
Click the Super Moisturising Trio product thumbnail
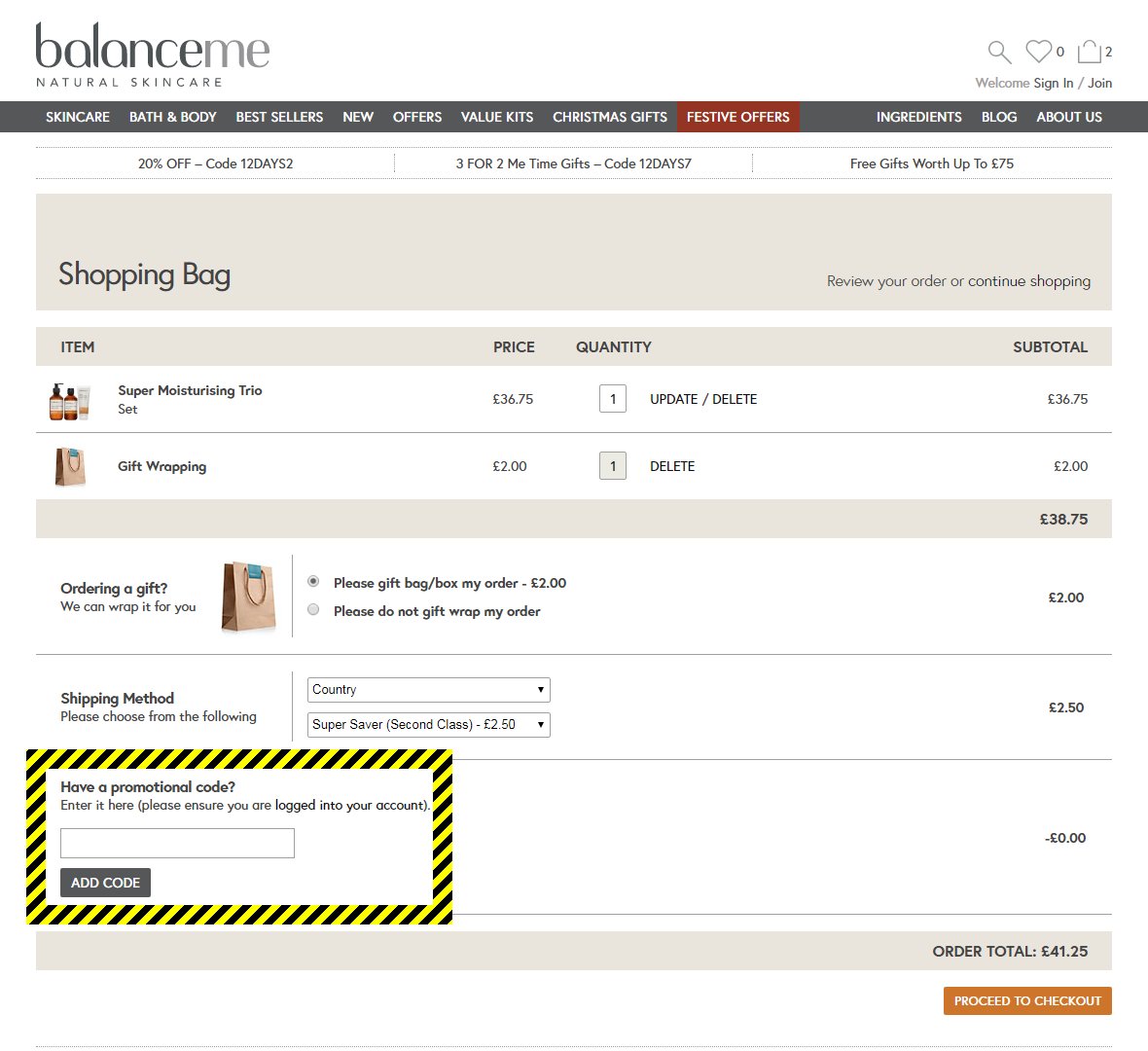coord(69,401)
